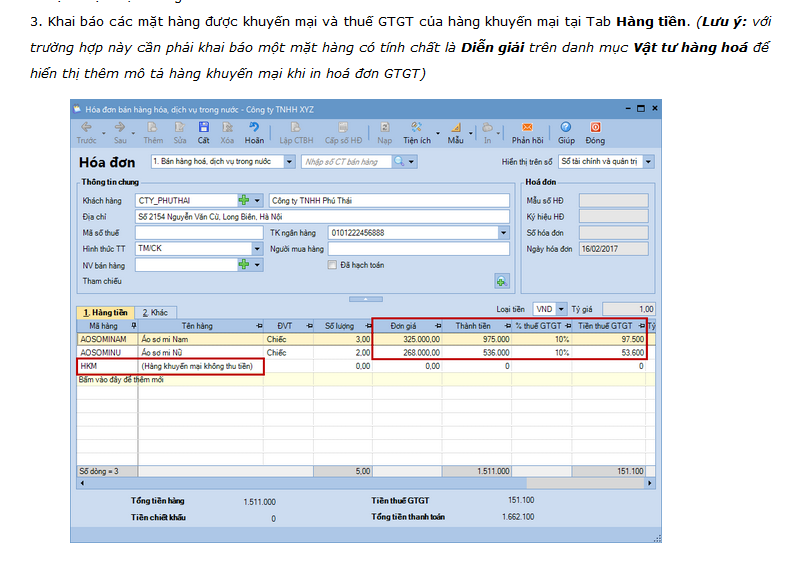Collapse the Thông tin chung panel
Viewport: 789px width, 561px height.
tap(366, 299)
